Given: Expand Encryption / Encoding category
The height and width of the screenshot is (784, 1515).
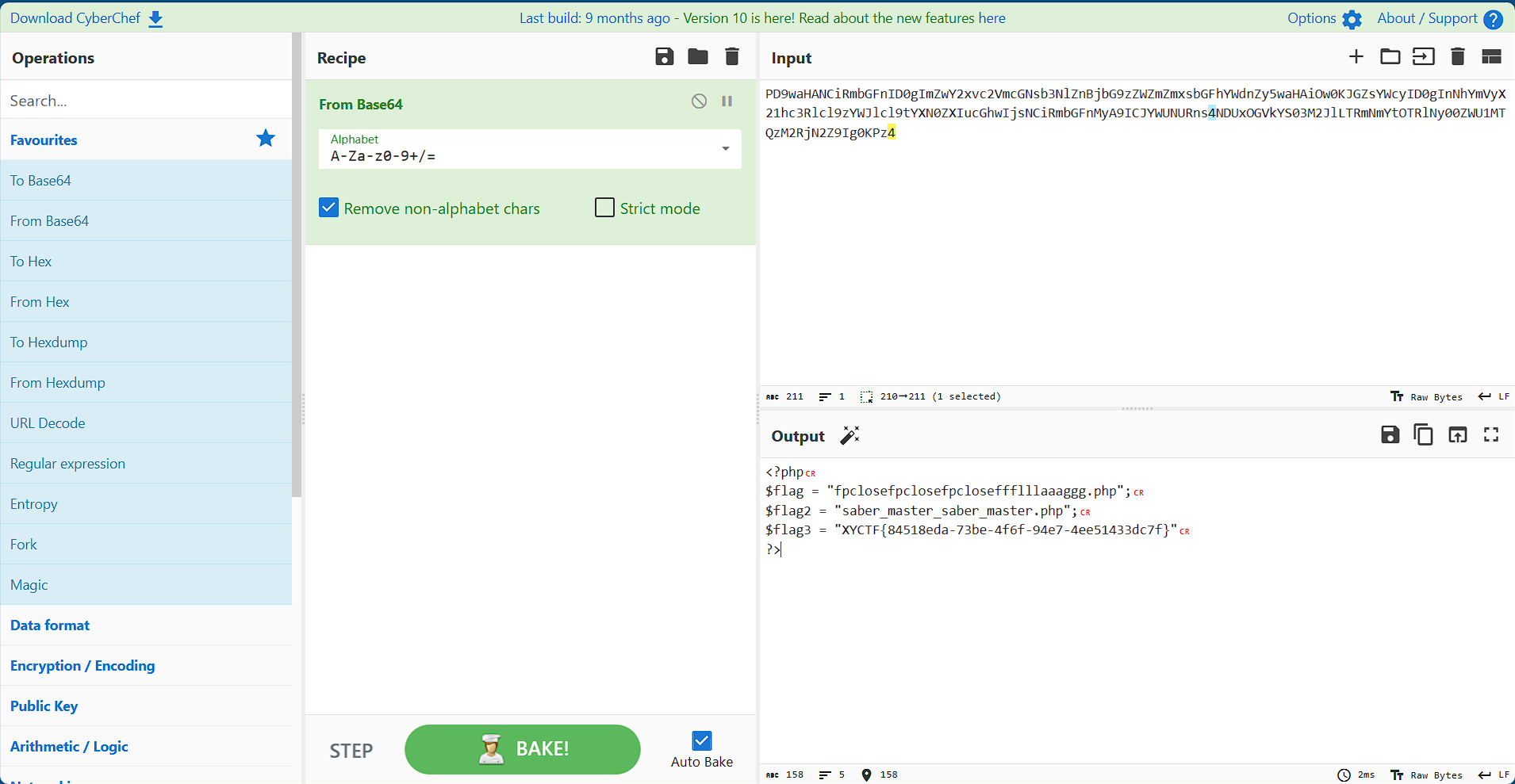Looking at the screenshot, I should tap(146, 665).
